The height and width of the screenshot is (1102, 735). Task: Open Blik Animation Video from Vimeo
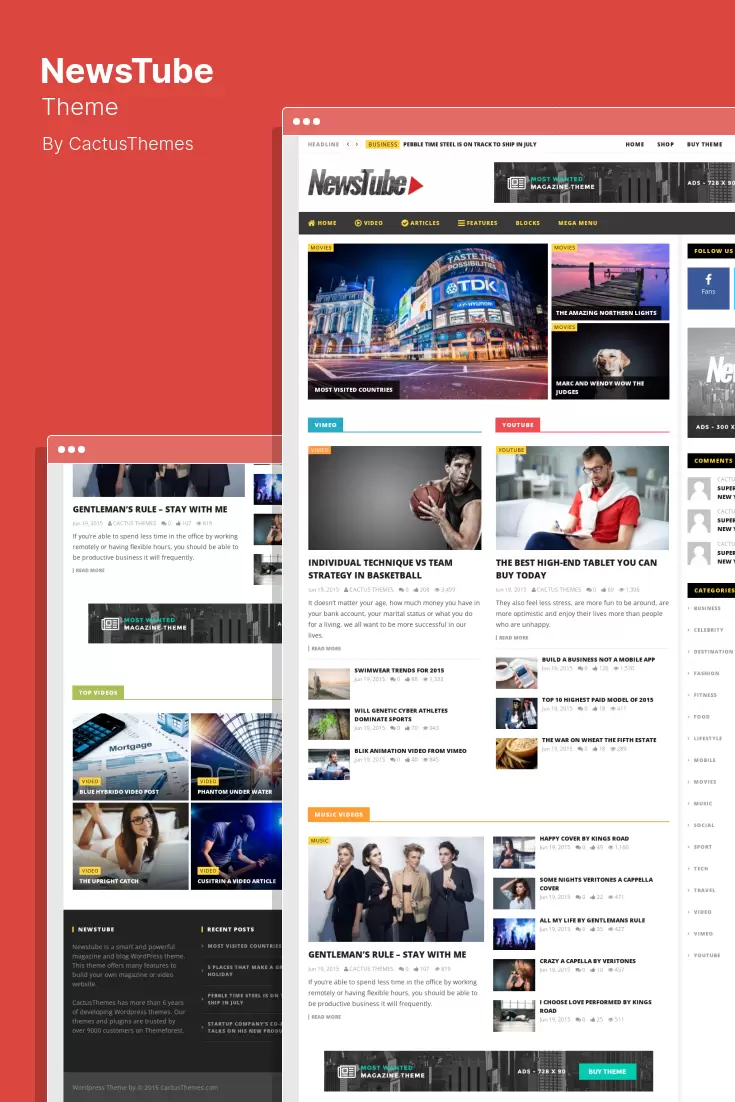[410, 751]
